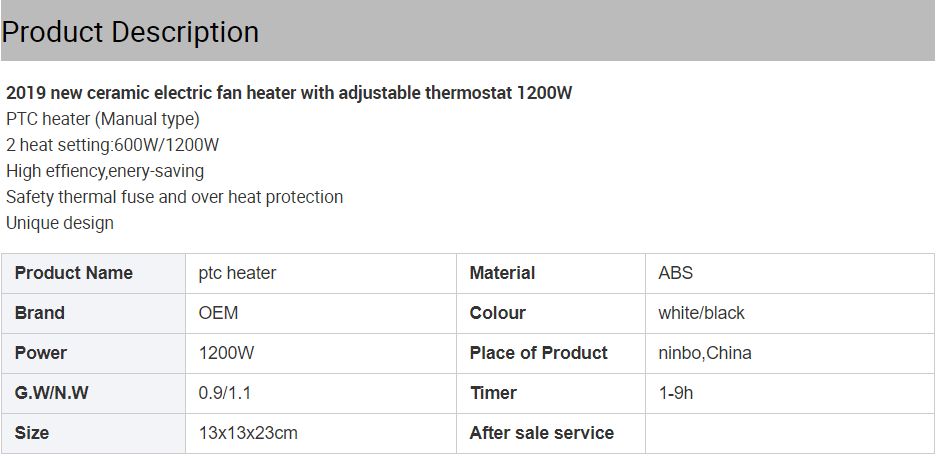Select the G.W/N.W label cell

[94, 393]
